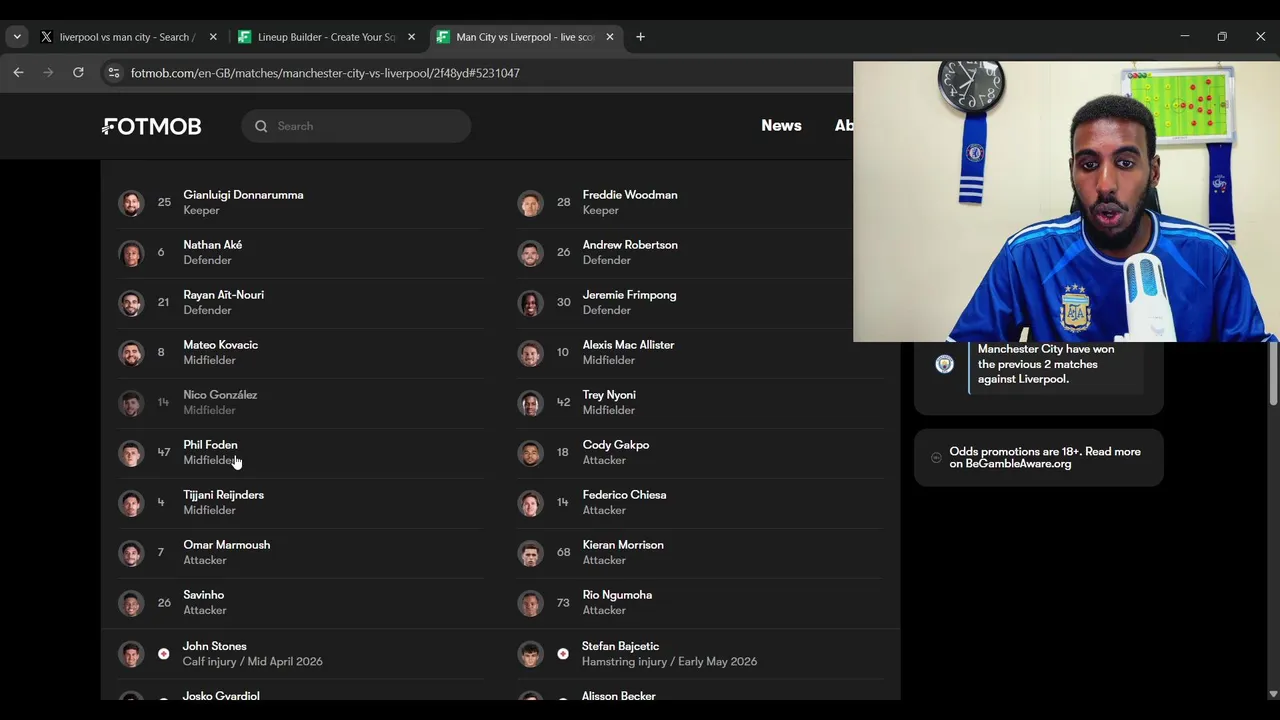Open the News menu
Viewport: 1280px width, 720px height.
(x=781, y=126)
